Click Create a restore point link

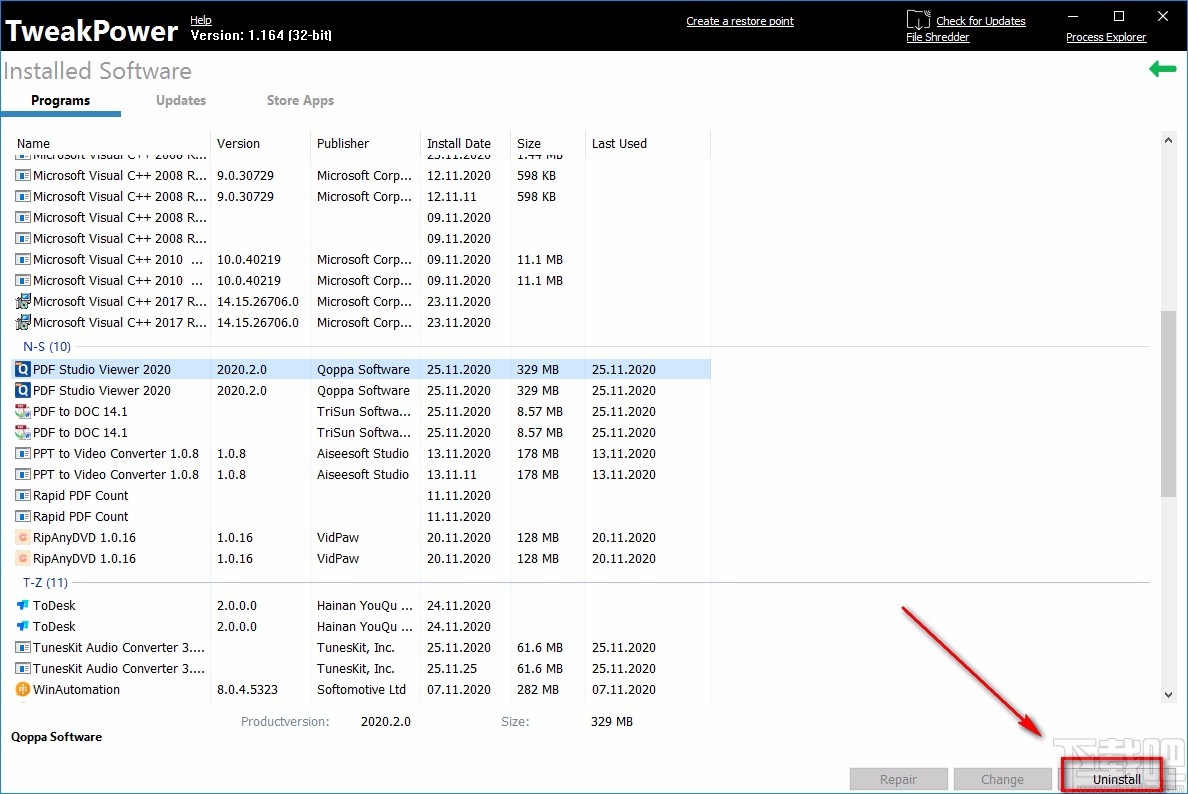click(740, 21)
